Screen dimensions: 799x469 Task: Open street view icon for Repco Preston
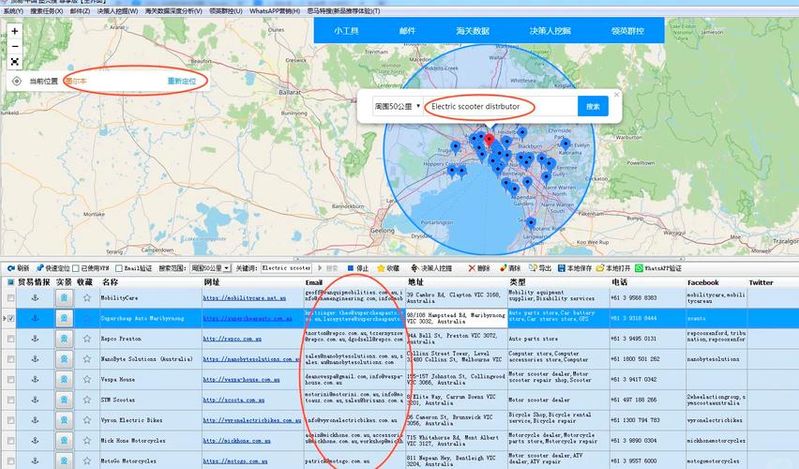click(64, 338)
